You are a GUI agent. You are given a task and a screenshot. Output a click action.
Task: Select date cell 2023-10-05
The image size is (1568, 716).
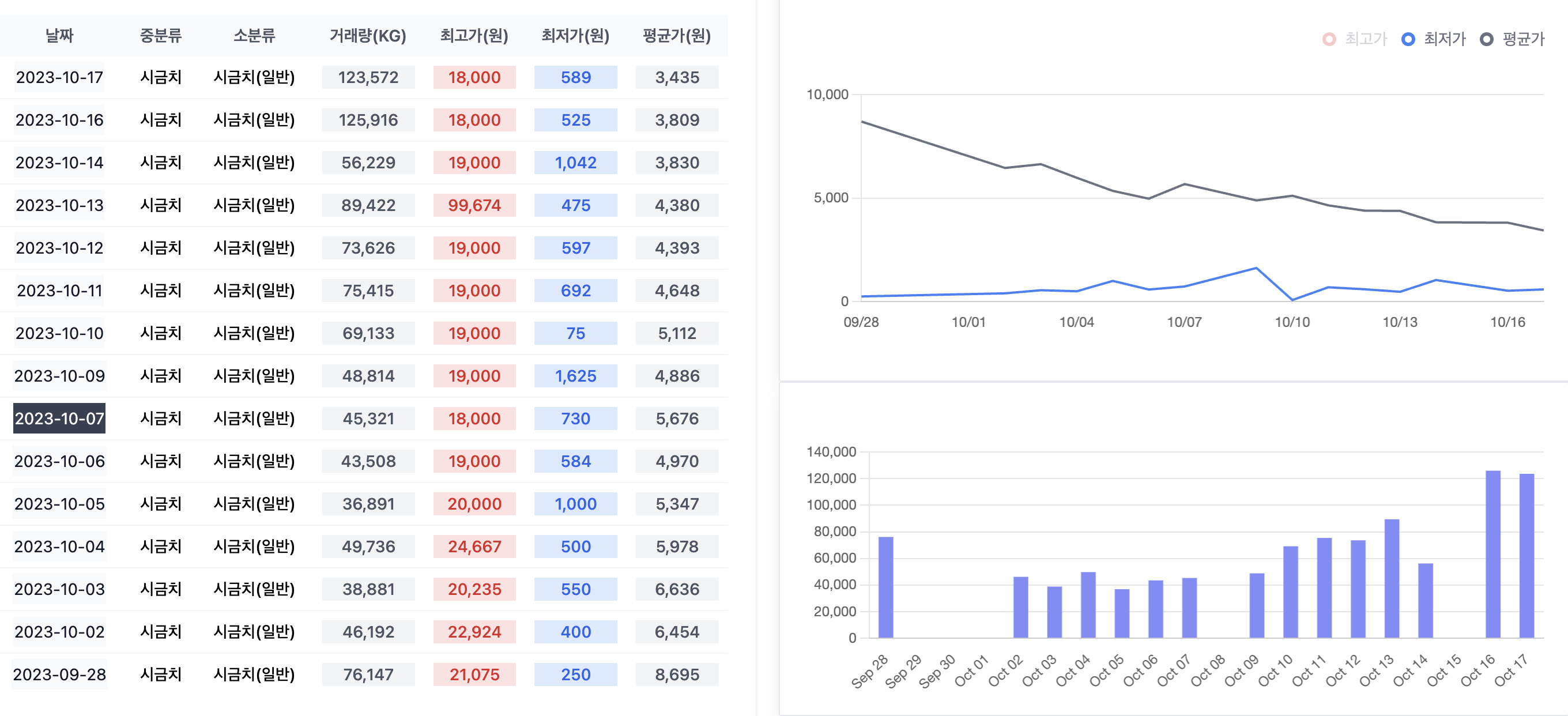59,503
